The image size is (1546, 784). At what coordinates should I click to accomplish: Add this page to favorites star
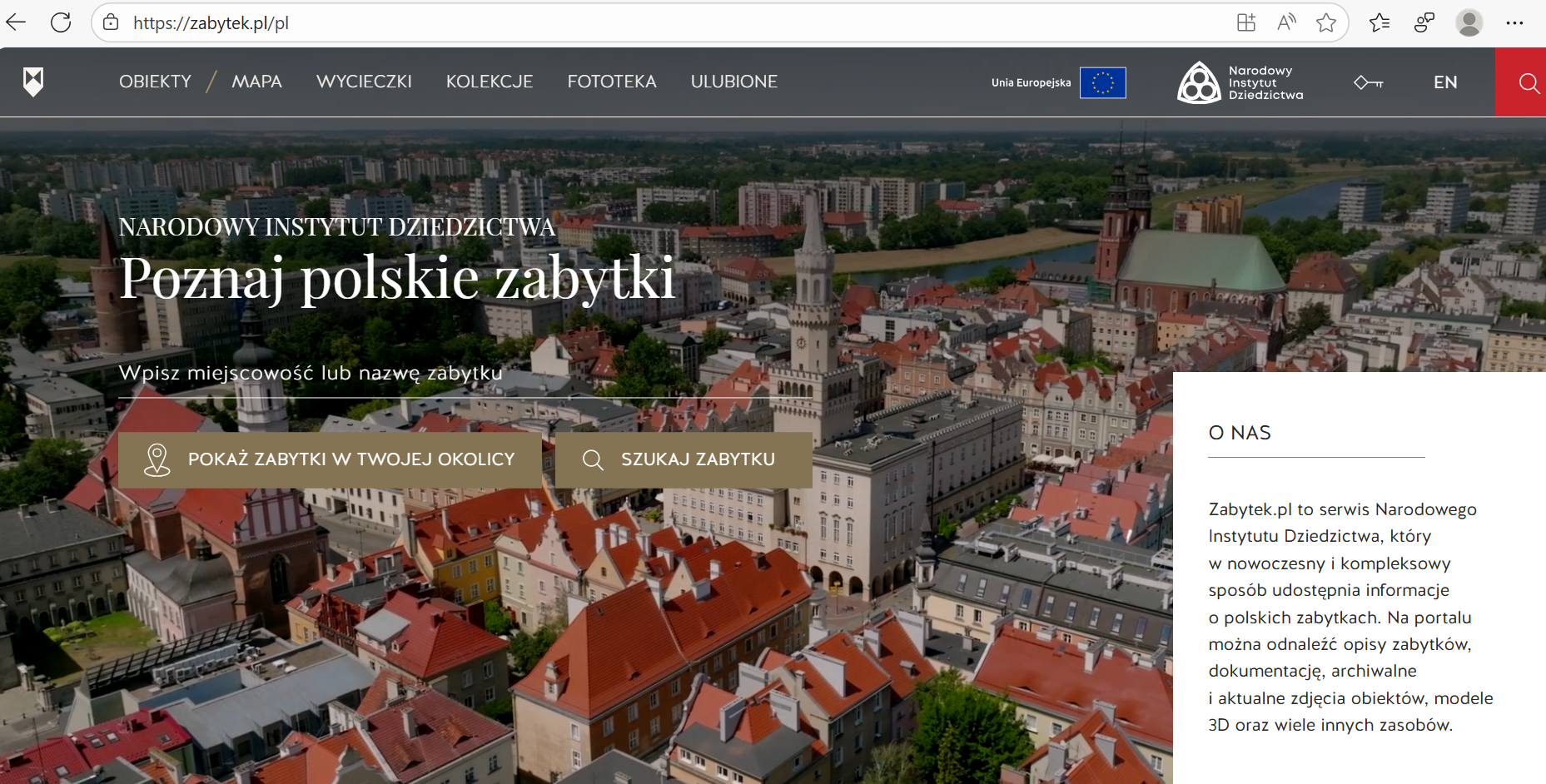pos(1326,22)
